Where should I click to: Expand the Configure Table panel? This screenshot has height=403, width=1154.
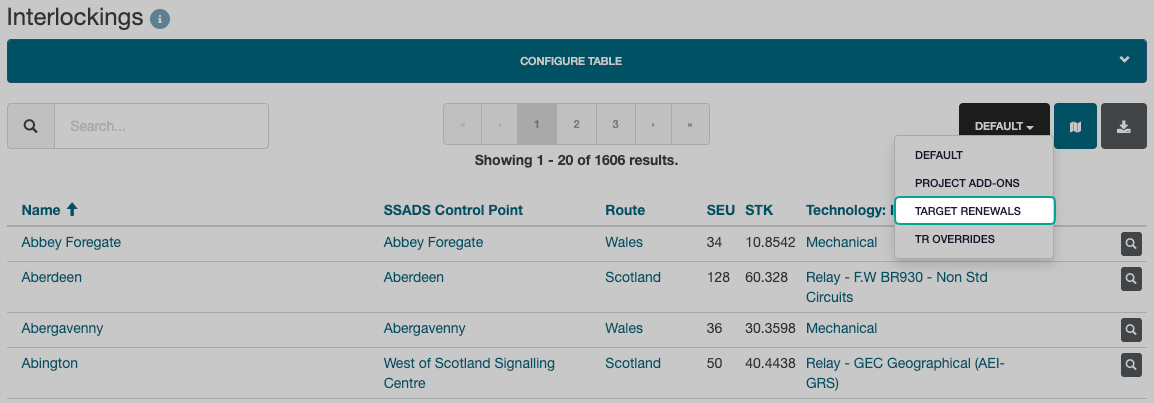click(x=571, y=61)
